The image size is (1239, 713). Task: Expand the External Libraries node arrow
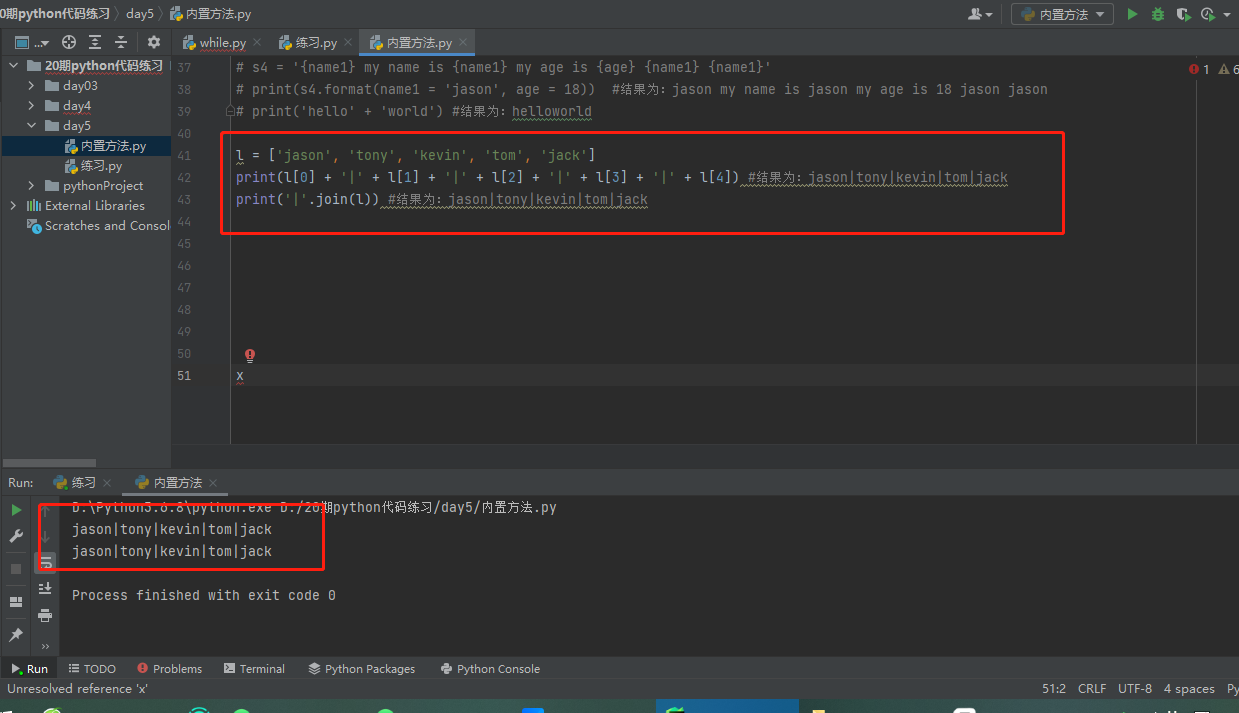(x=13, y=205)
